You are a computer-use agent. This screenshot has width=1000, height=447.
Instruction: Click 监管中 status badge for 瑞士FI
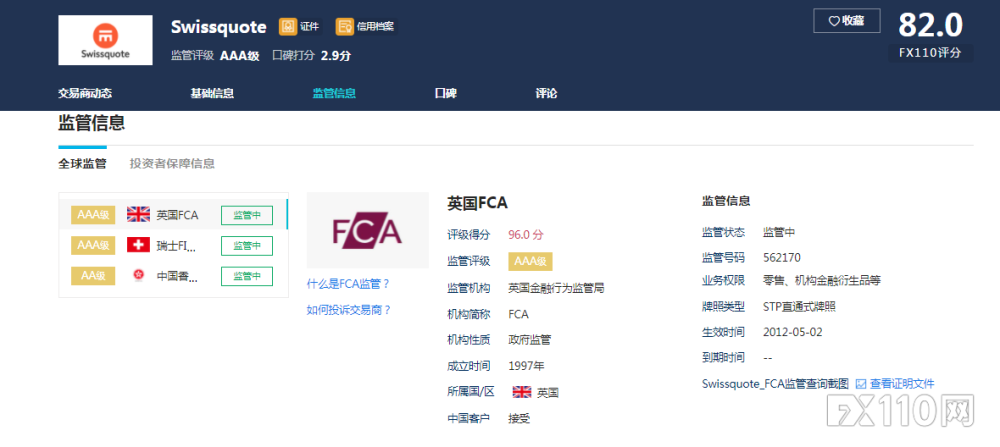(x=247, y=245)
